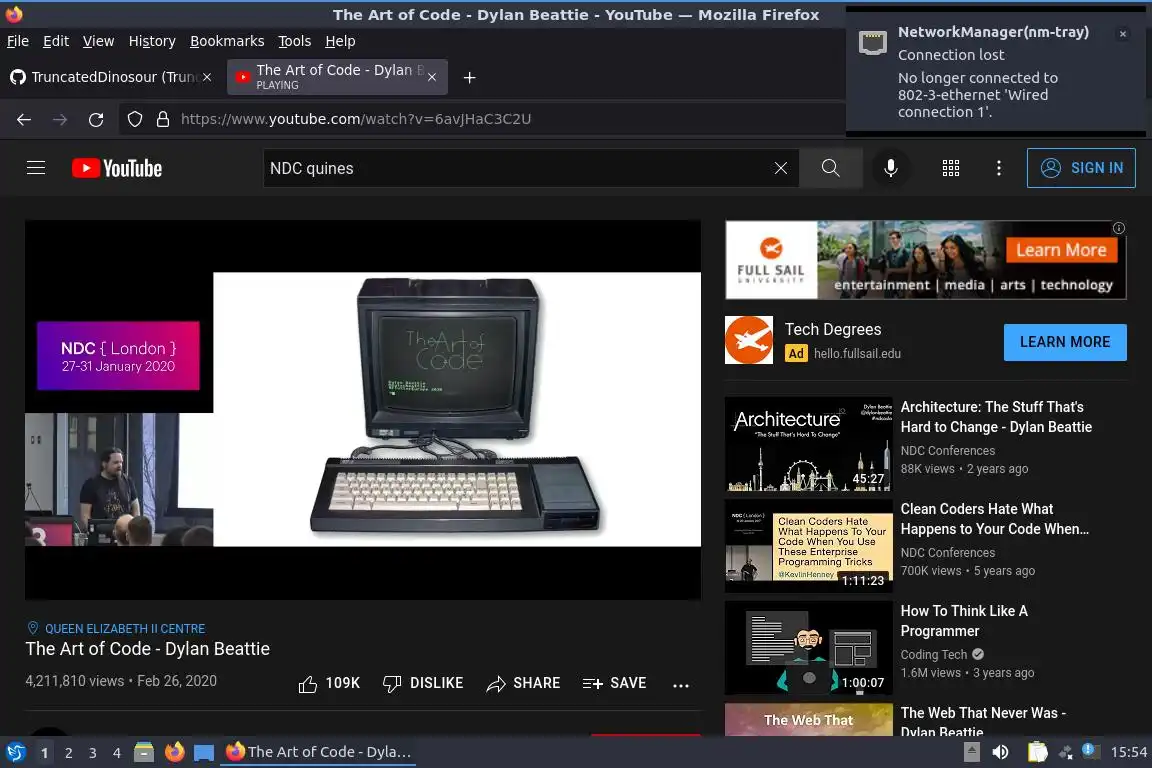Open the Bookmarks menu
The height and width of the screenshot is (768, 1152).
(227, 41)
